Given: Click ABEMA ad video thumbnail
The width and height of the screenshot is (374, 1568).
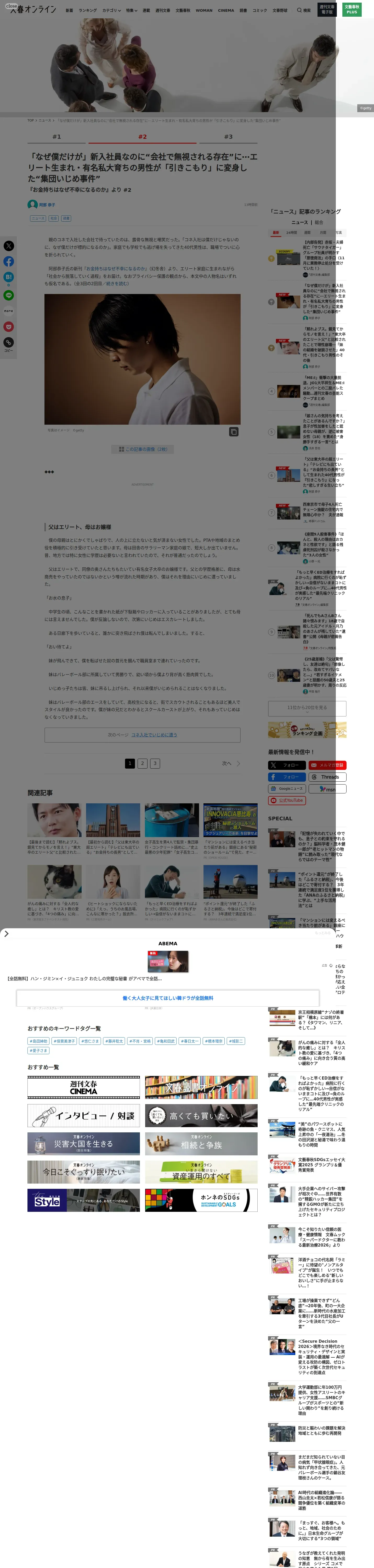Looking at the screenshot, I should click(x=168, y=962).
